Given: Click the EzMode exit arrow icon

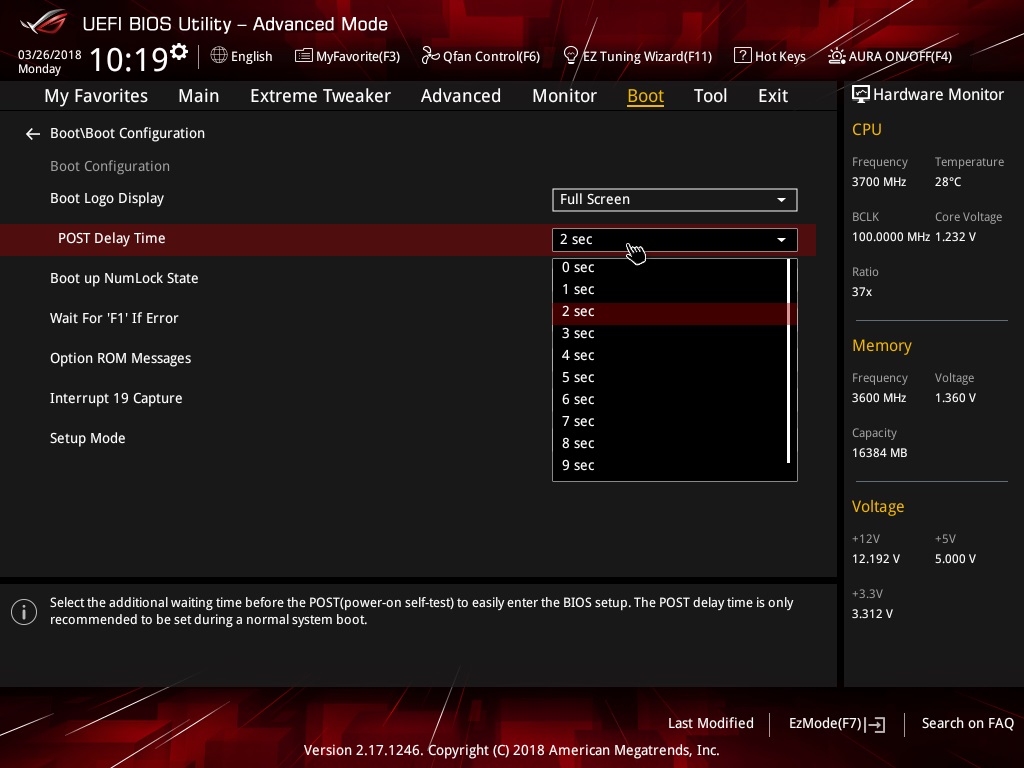Looking at the screenshot, I should click(x=875, y=724).
